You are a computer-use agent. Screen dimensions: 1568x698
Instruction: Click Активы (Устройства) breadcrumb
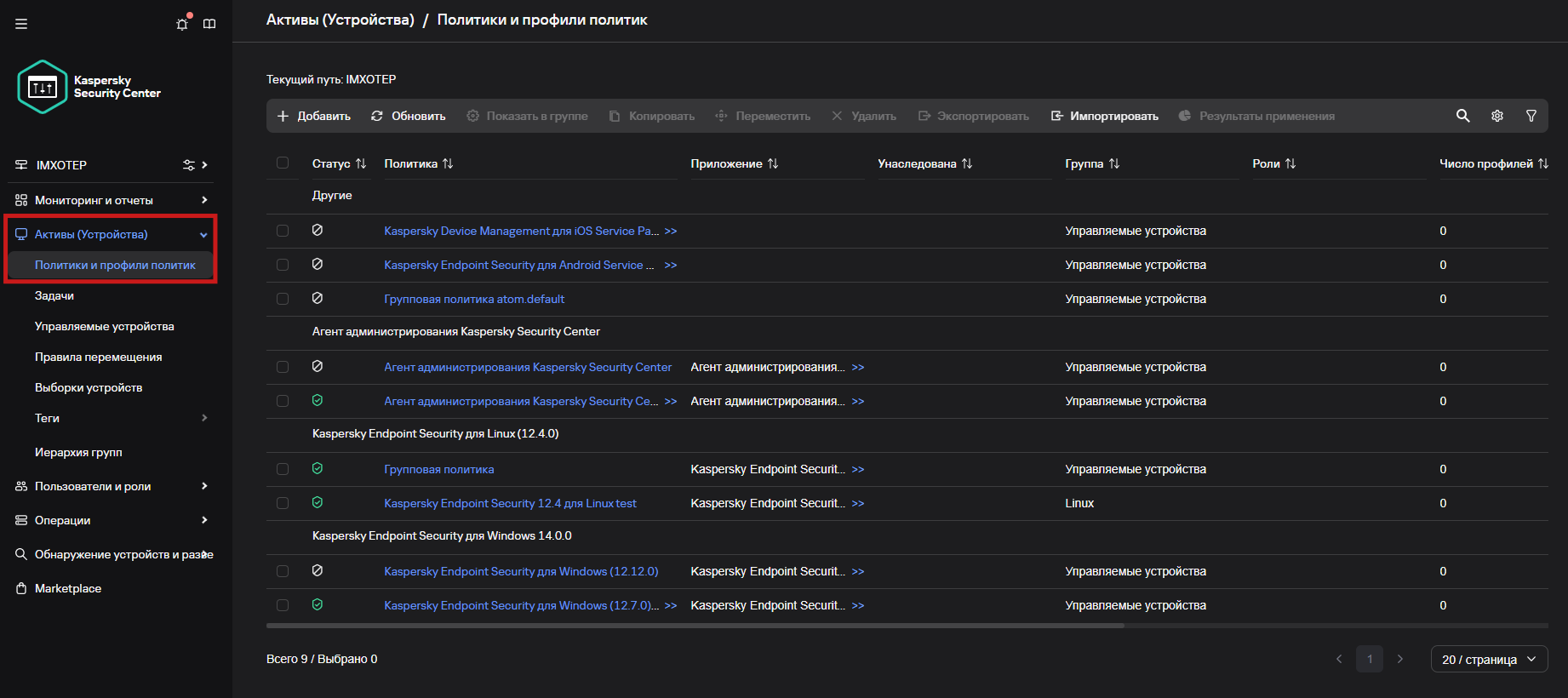(340, 20)
